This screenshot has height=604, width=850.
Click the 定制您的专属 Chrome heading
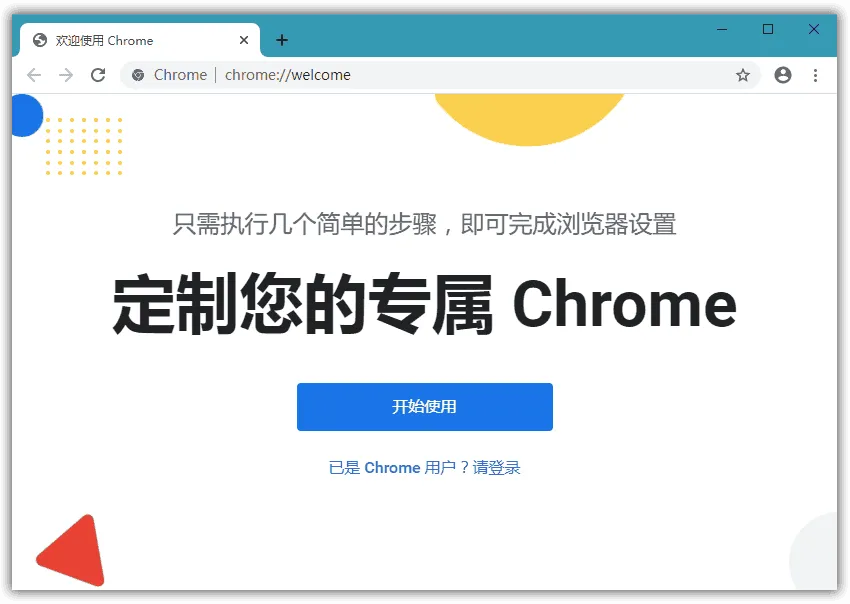[424, 305]
